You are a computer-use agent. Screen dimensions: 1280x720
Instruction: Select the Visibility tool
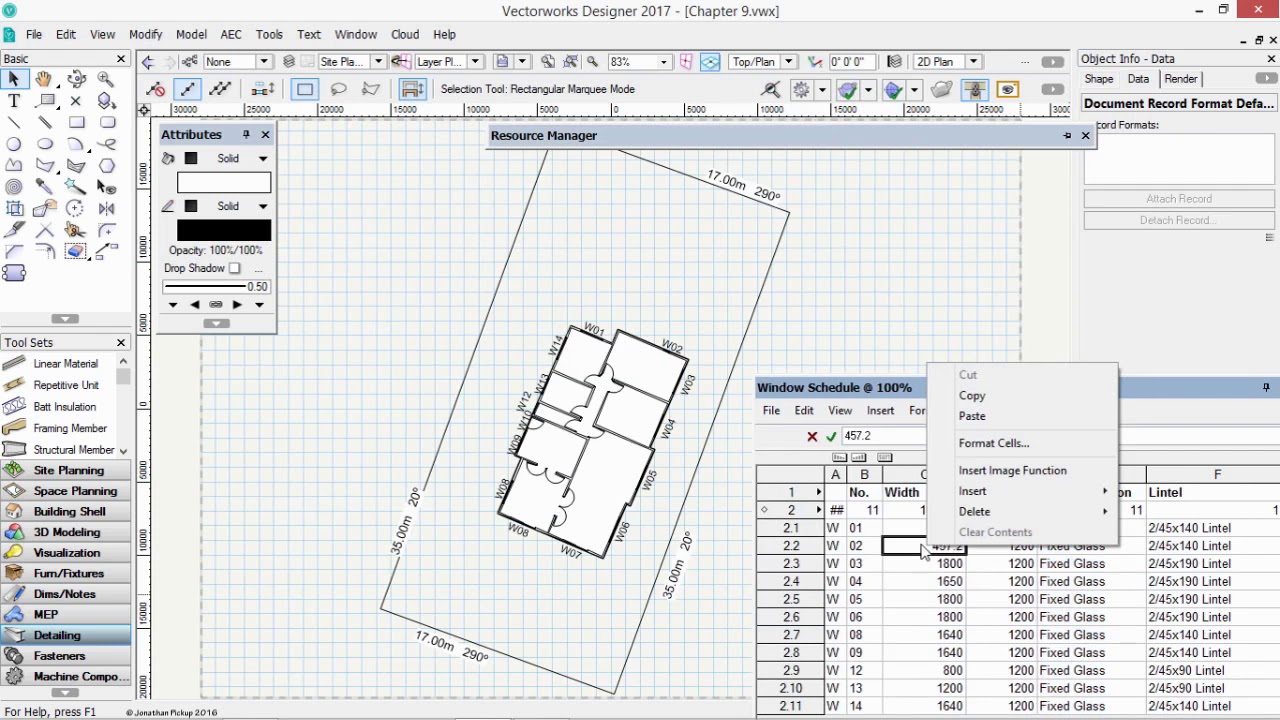(x=107, y=187)
